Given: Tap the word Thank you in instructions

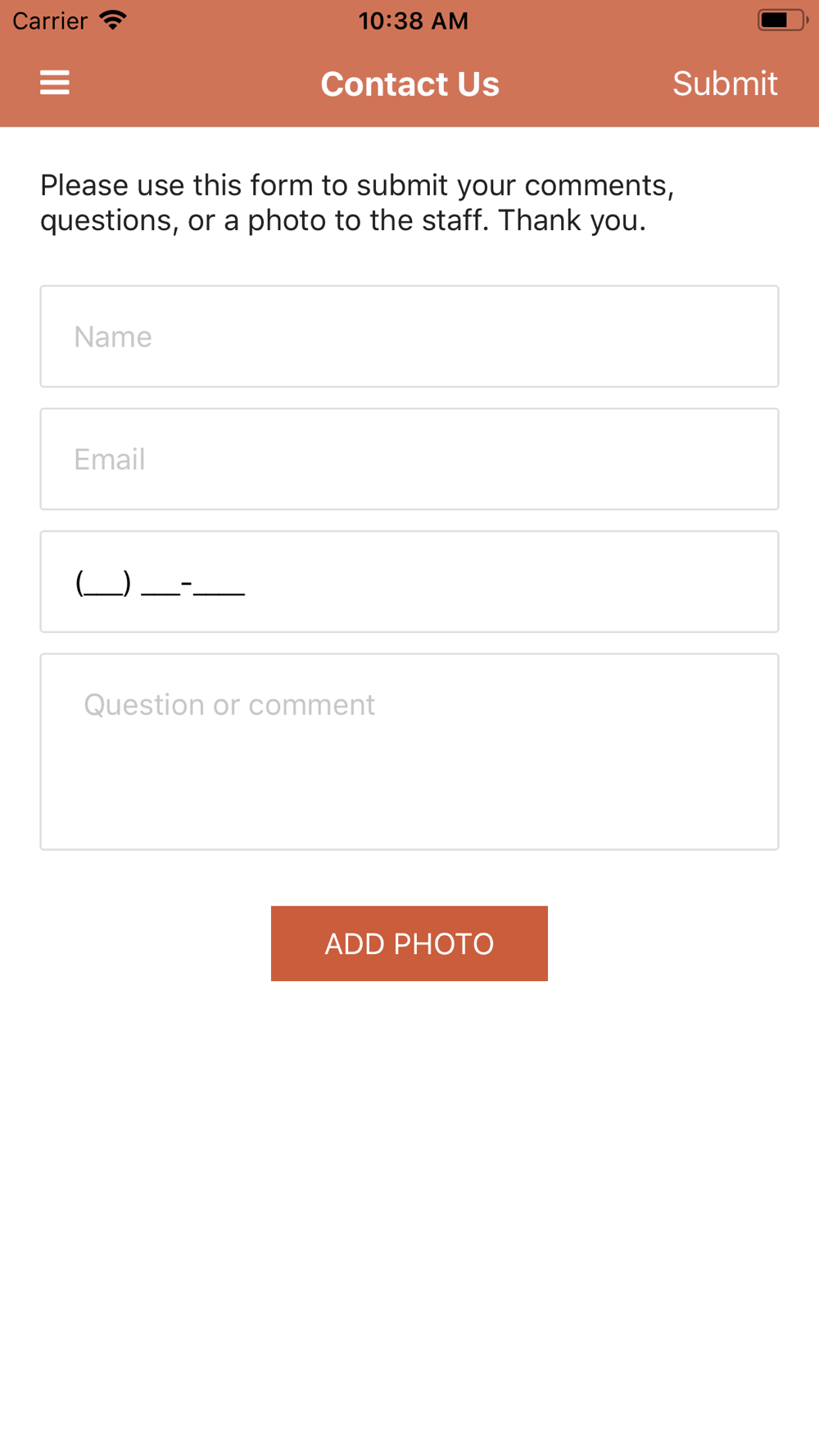Looking at the screenshot, I should [x=572, y=220].
